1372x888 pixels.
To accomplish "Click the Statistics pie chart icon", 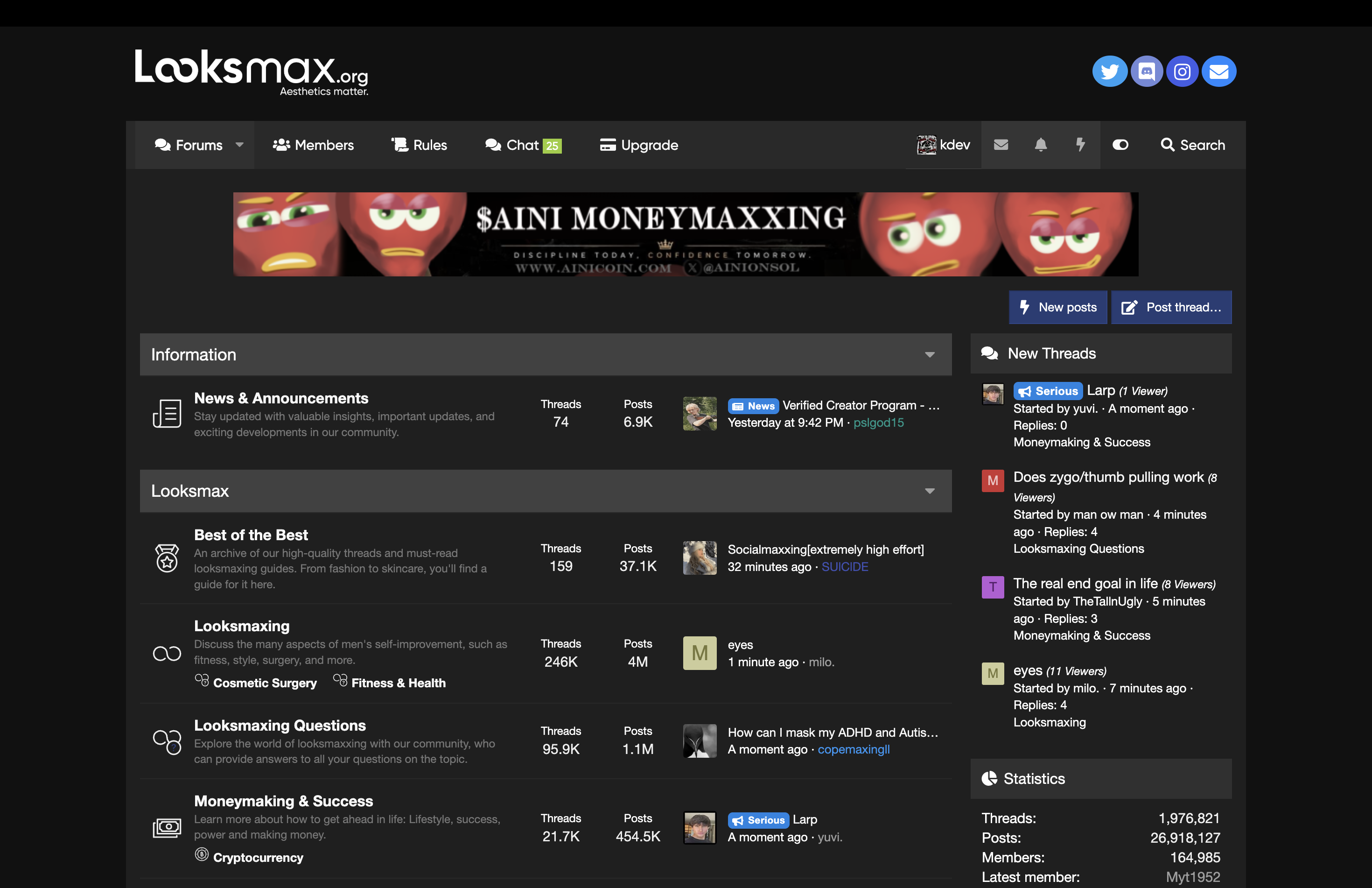I will (989, 778).
